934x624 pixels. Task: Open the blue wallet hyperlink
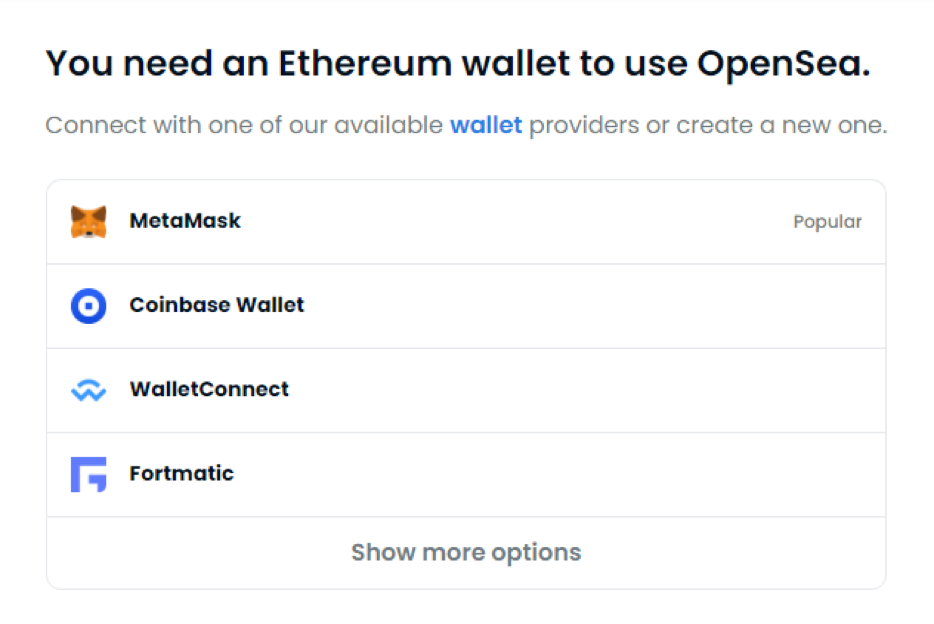(486, 126)
